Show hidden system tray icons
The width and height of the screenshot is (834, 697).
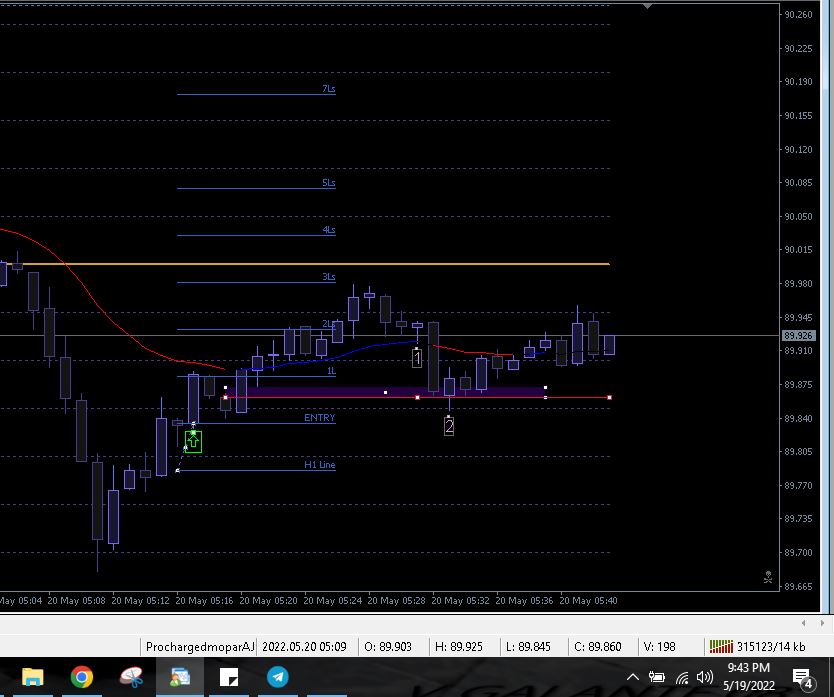coord(632,677)
